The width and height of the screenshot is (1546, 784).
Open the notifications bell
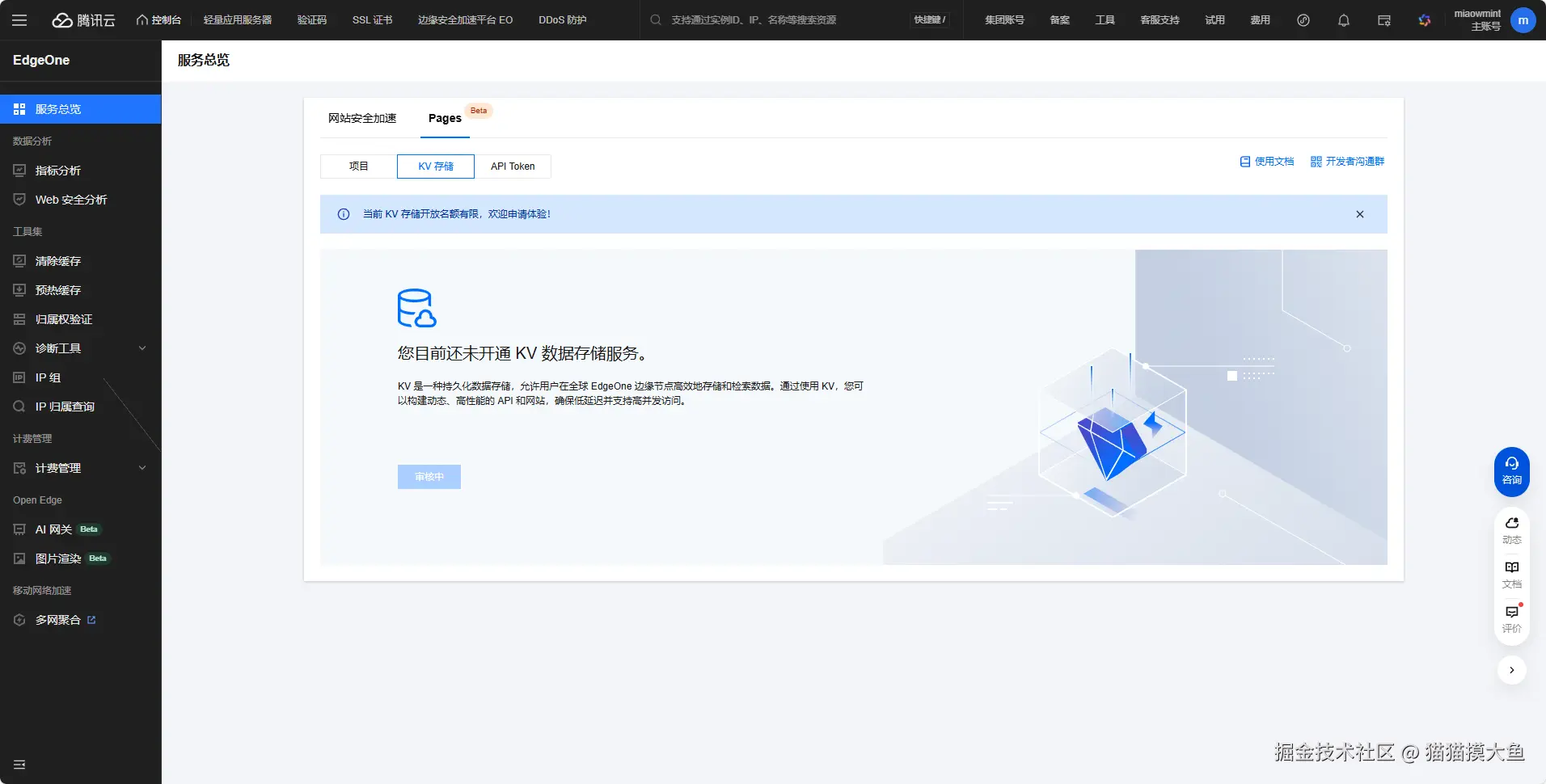[1344, 20]
